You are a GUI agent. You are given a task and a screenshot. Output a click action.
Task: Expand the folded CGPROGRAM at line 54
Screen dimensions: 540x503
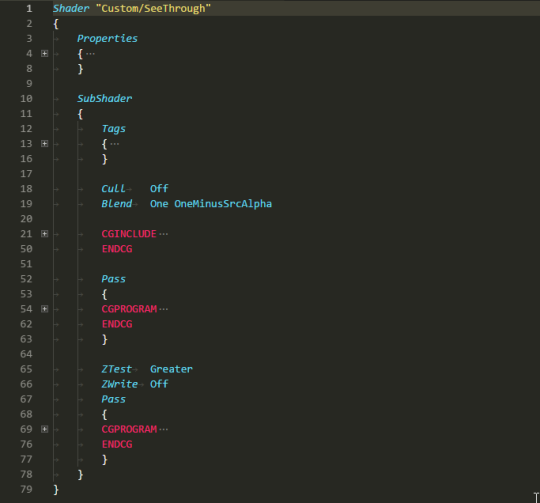(x=44, y=309)
